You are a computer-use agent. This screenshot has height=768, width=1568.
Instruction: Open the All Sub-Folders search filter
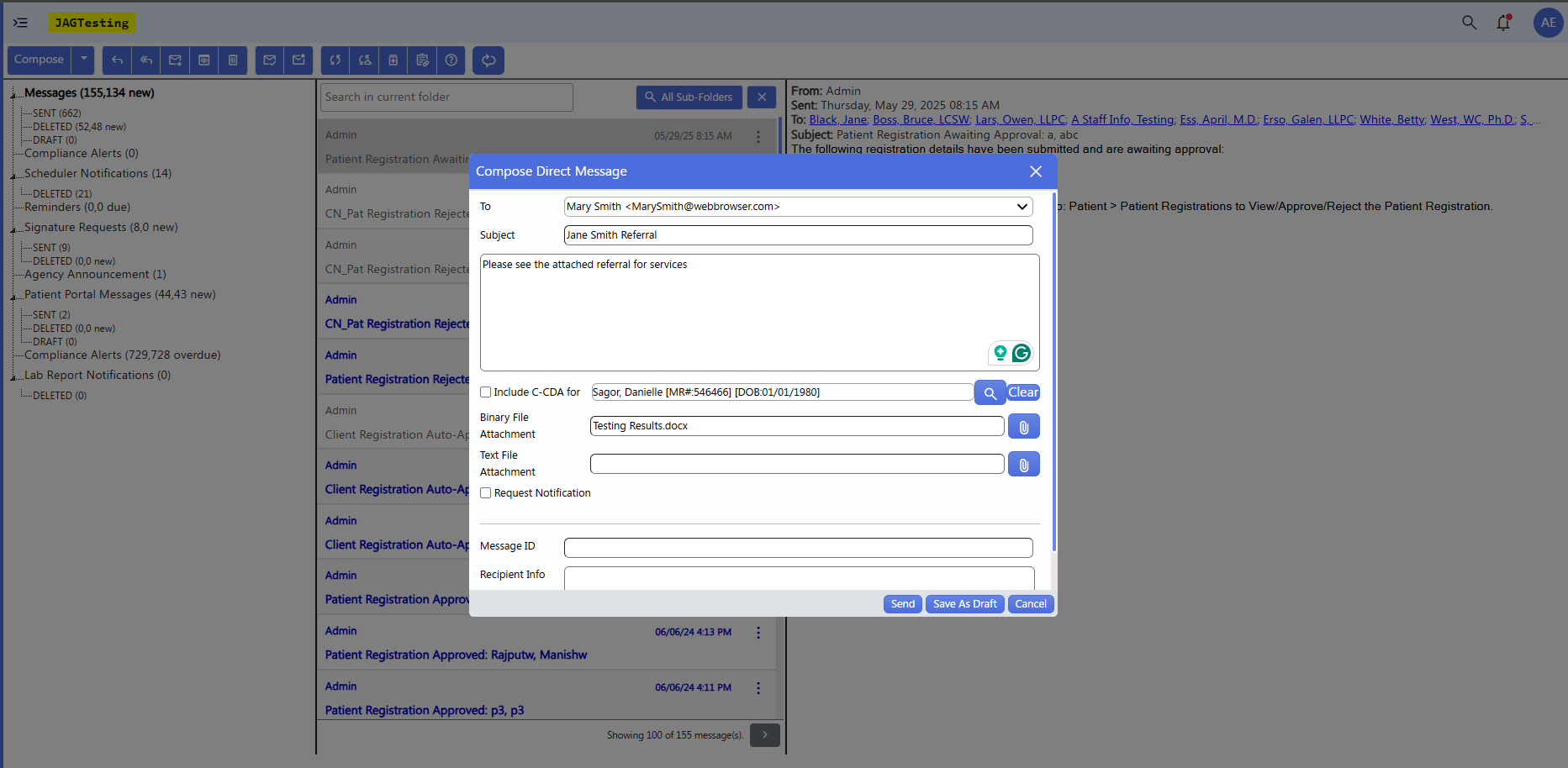click(689, 97)
